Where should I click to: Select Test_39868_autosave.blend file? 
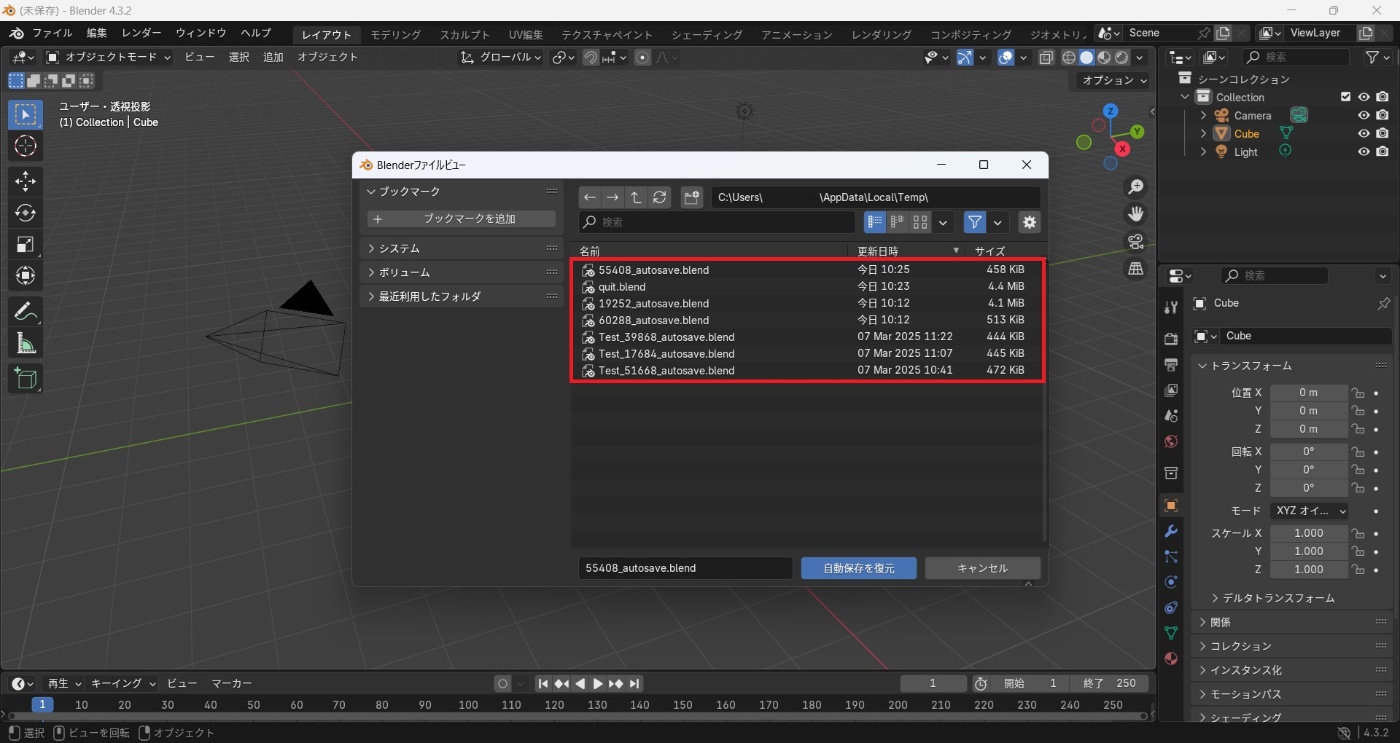coord(808,337)
